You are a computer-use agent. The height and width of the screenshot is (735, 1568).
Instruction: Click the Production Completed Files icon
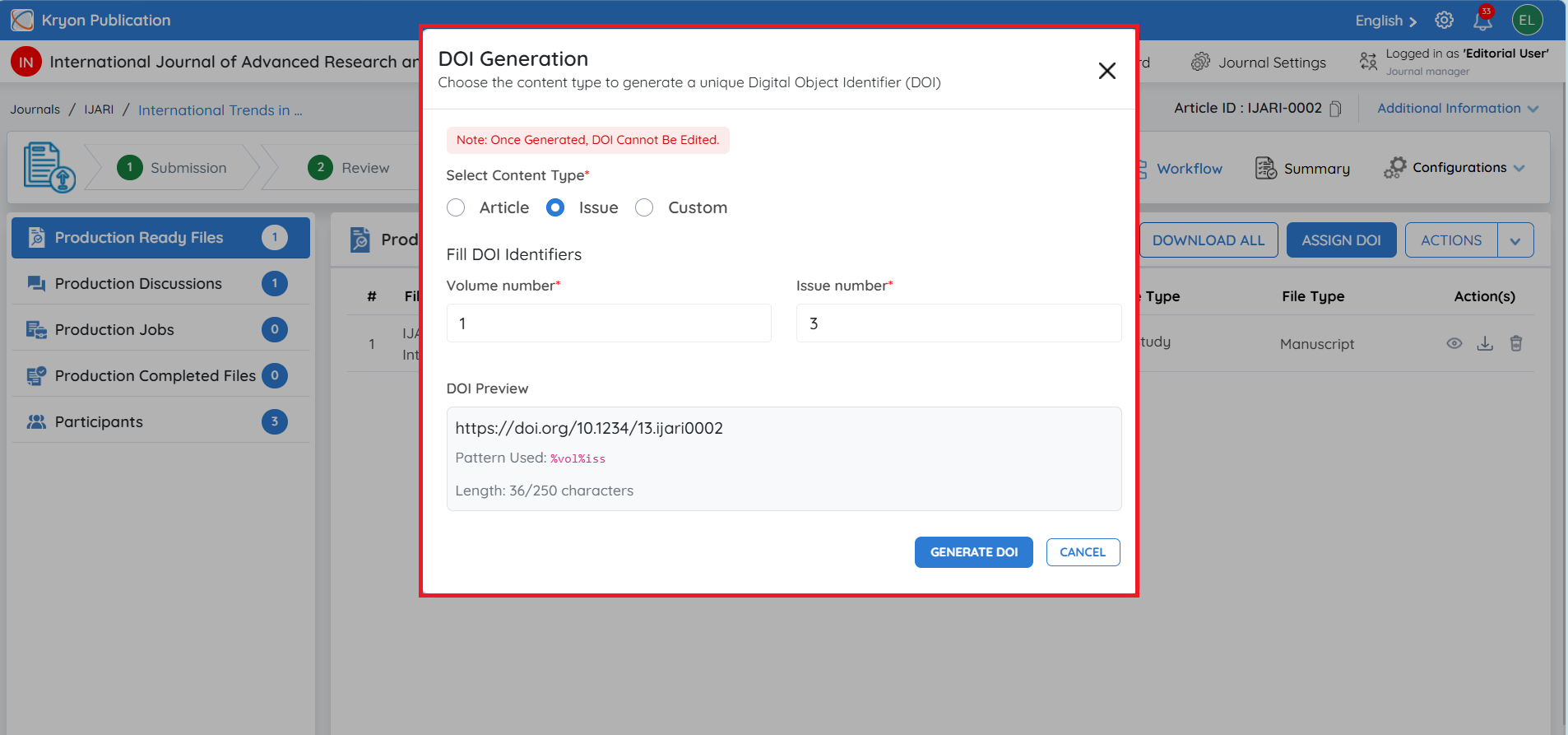click(x=36, y=375)
